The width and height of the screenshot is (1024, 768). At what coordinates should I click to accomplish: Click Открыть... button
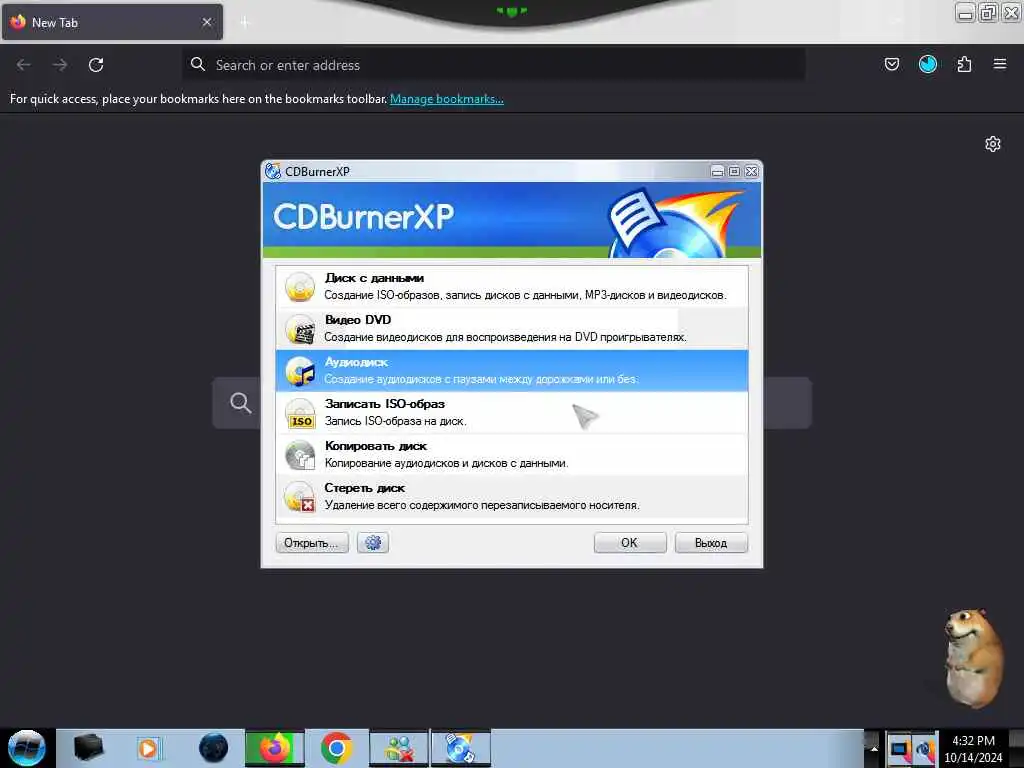pyautogui.click(x=312, y=543)
